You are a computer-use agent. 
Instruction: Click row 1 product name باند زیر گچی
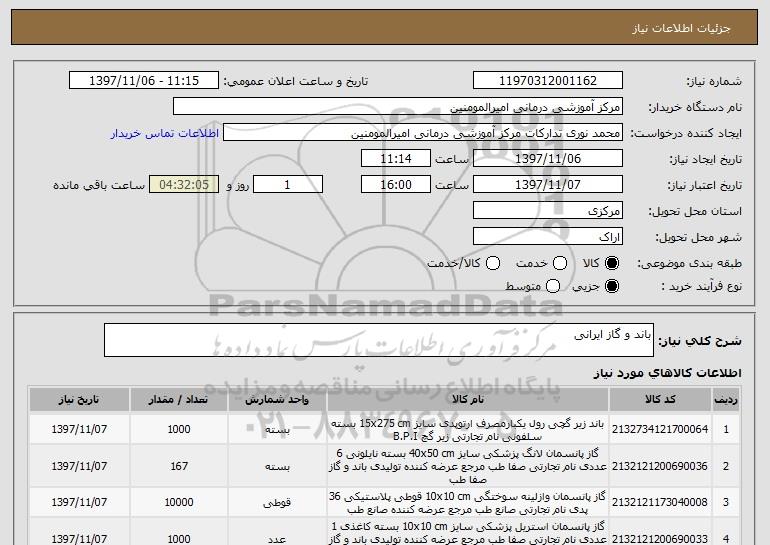coord(468,430)
